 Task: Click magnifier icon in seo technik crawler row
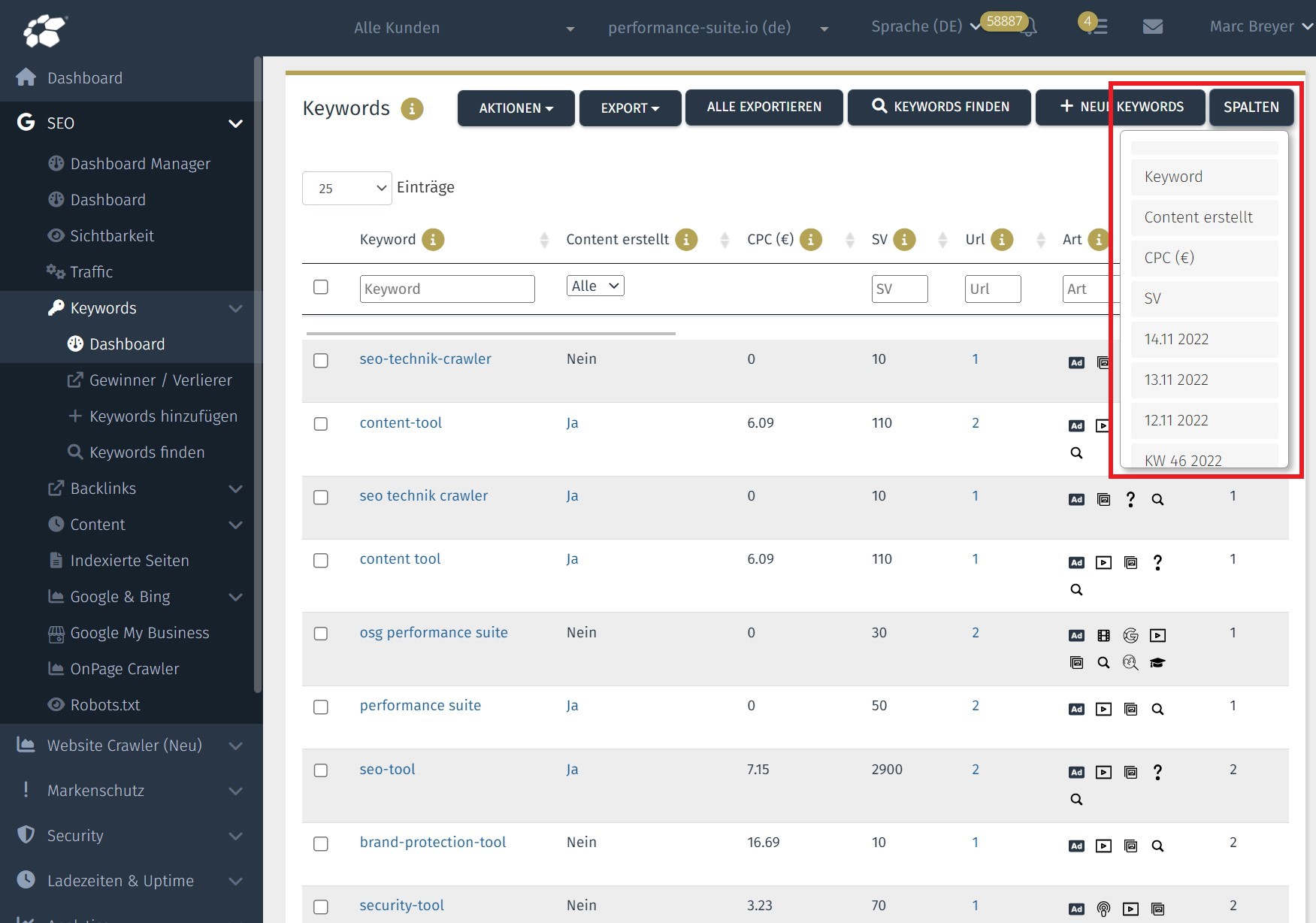[x=1157, y=500]
